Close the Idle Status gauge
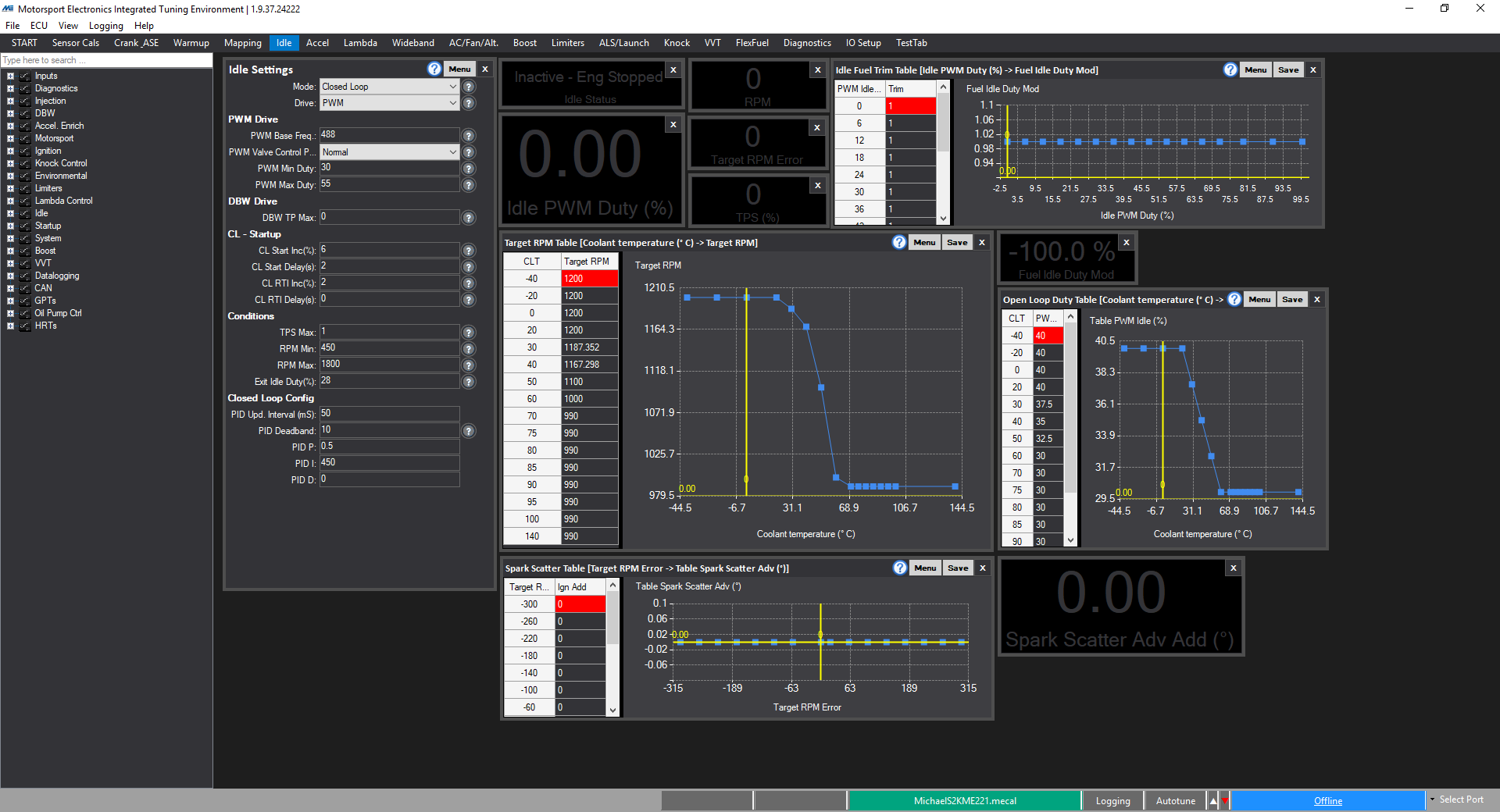This screenshot has height=812, width=1500. (x=673, y=69)
